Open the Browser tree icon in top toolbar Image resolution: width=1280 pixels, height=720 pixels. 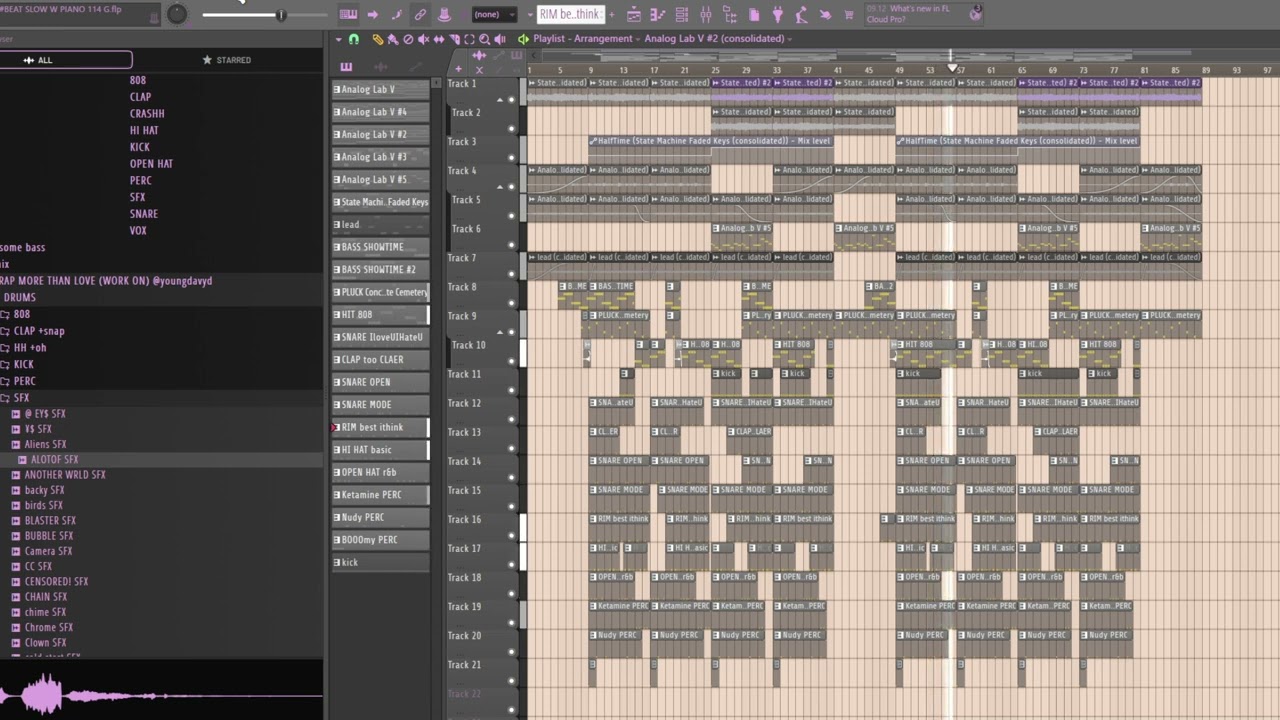[x=730, y=15]
